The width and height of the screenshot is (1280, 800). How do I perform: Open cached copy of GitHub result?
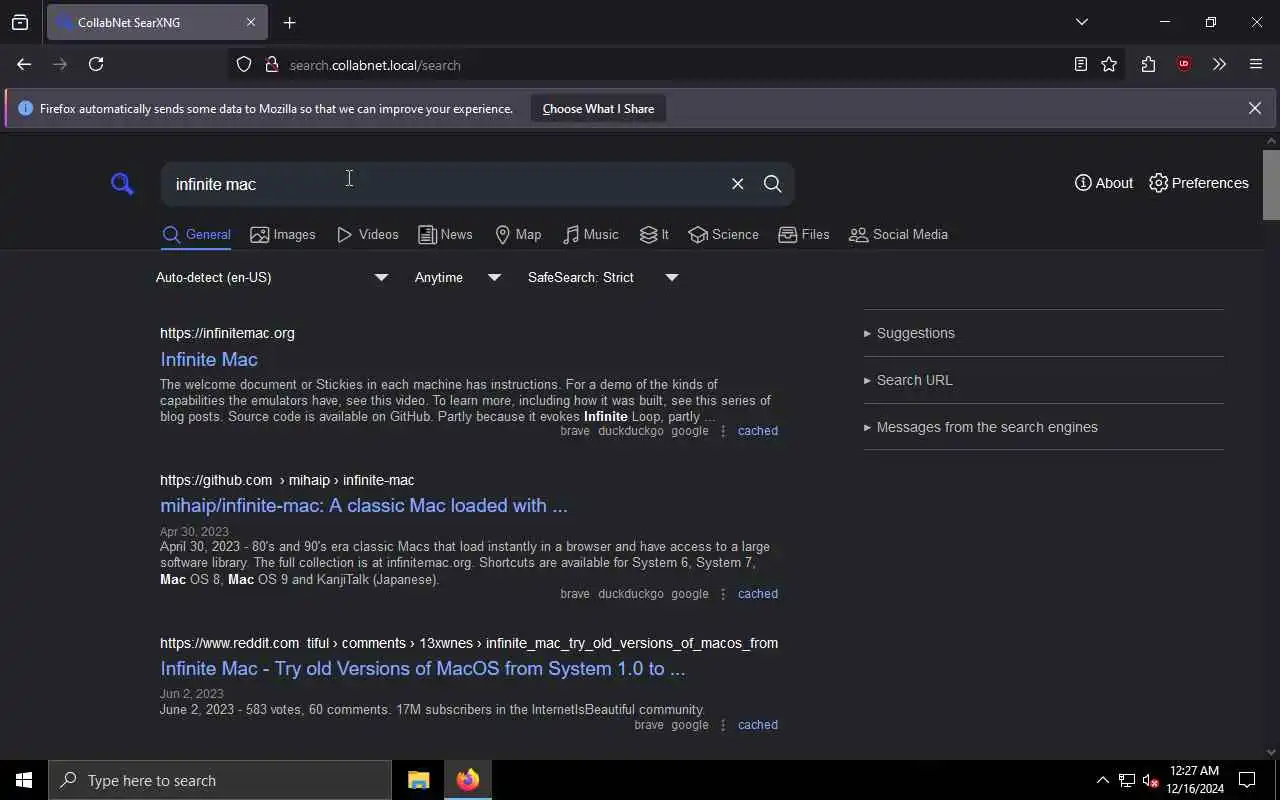coord(757,594)
